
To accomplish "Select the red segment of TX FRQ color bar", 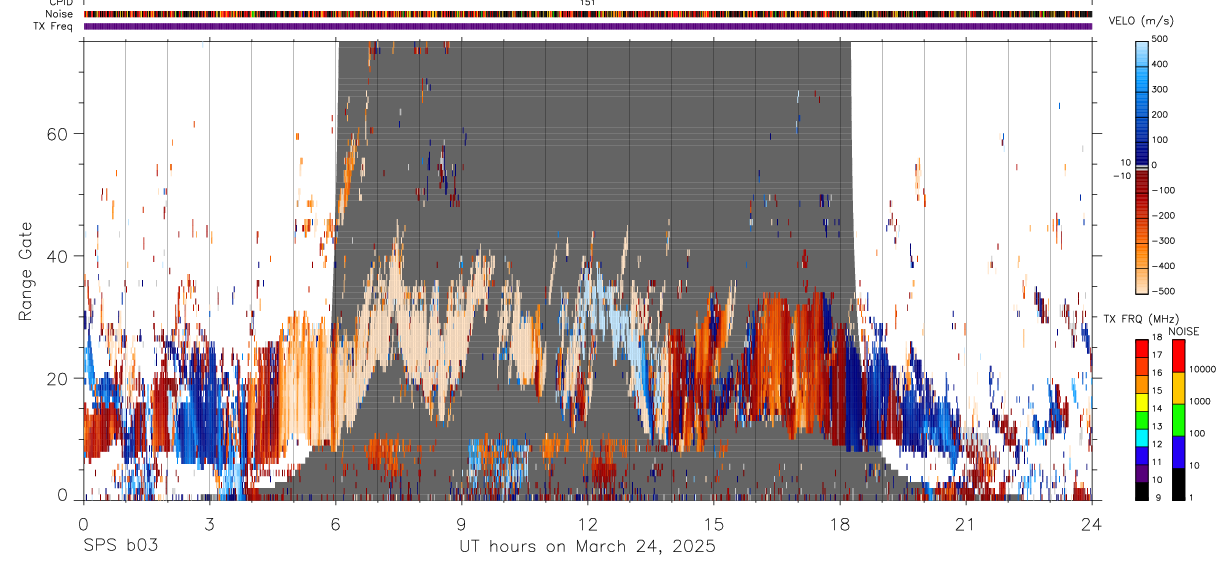I will click(x=1142, y=346).
